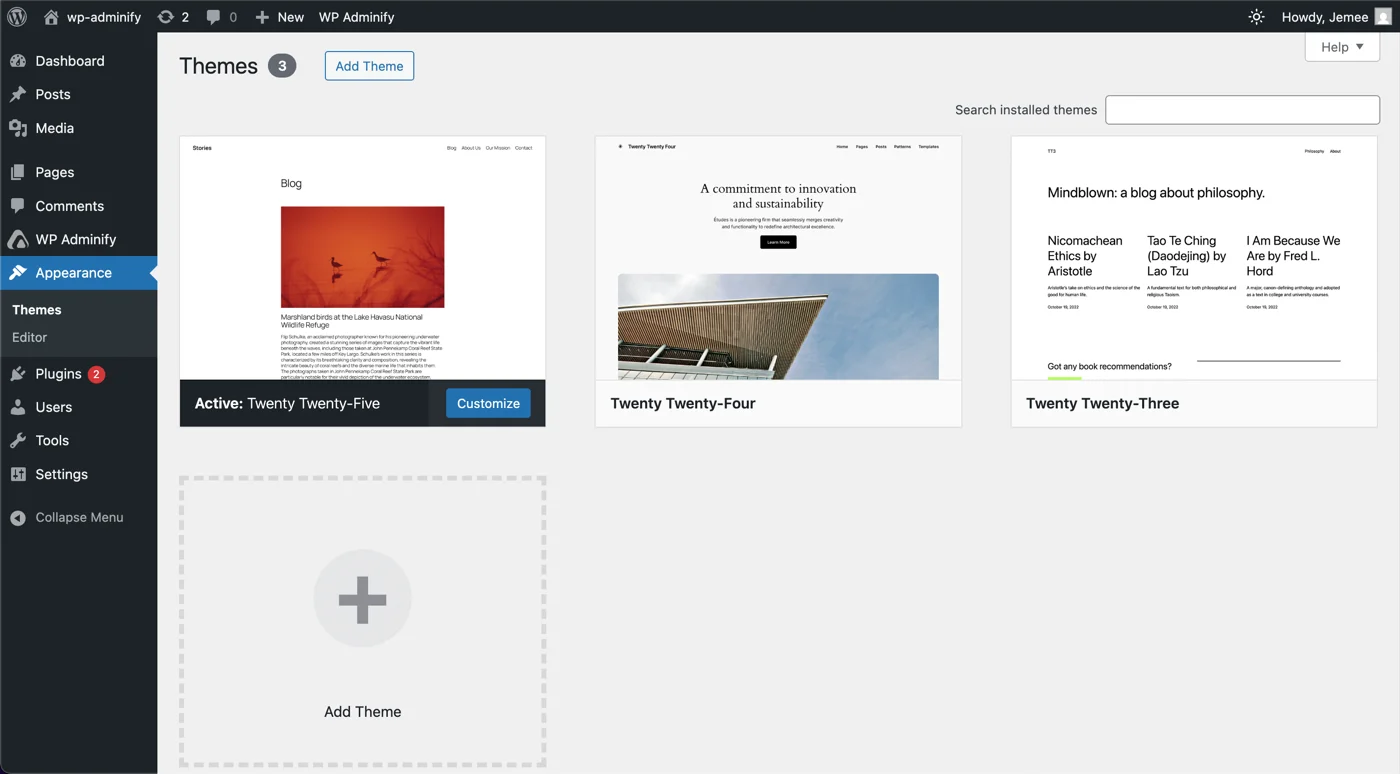Click the Twenty Twenty-Four theme name
The width and height of the screenshot is (1400, 774).
[683, 403]
